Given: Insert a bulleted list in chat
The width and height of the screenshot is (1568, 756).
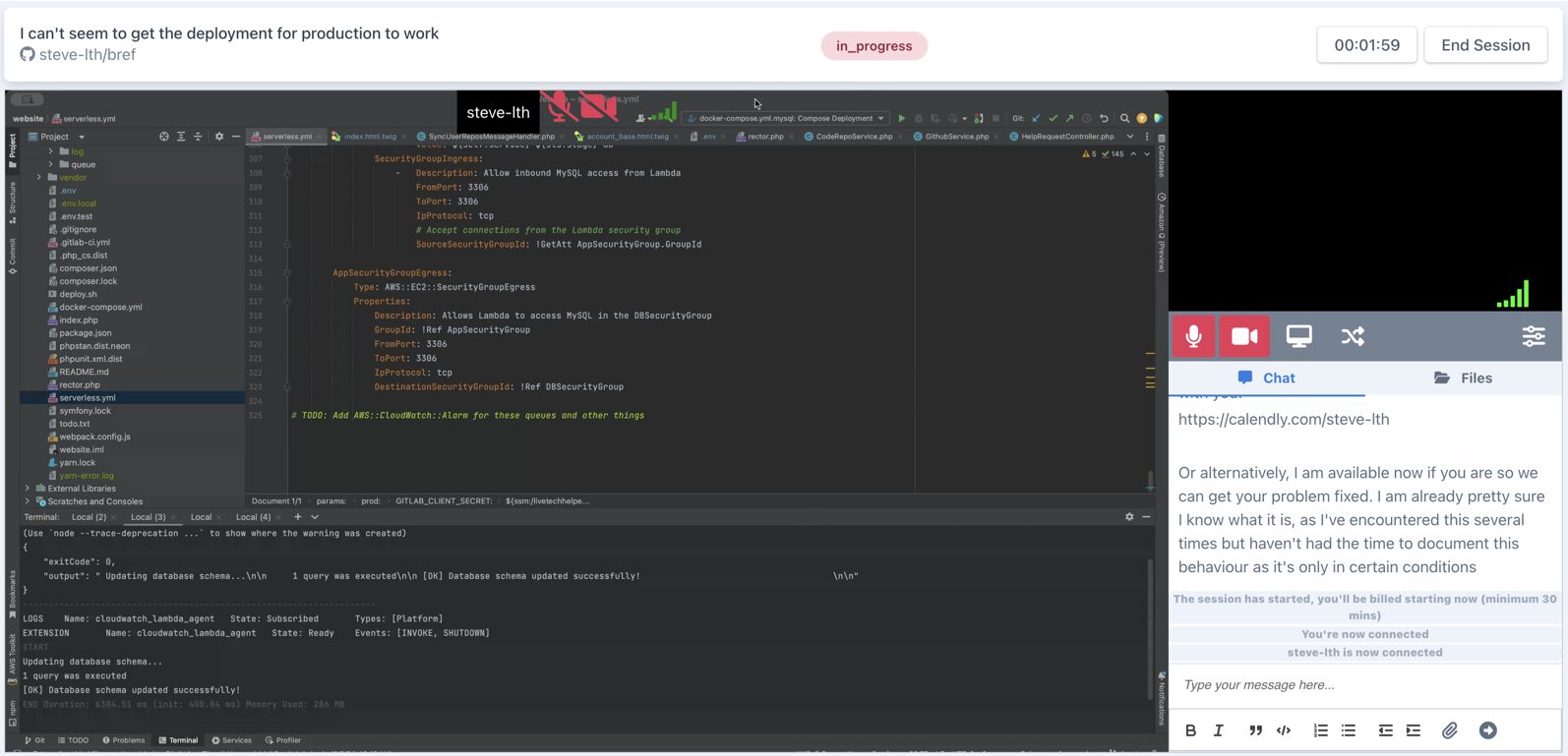Looking at the screenshot, I should [x=1349, y=730].
